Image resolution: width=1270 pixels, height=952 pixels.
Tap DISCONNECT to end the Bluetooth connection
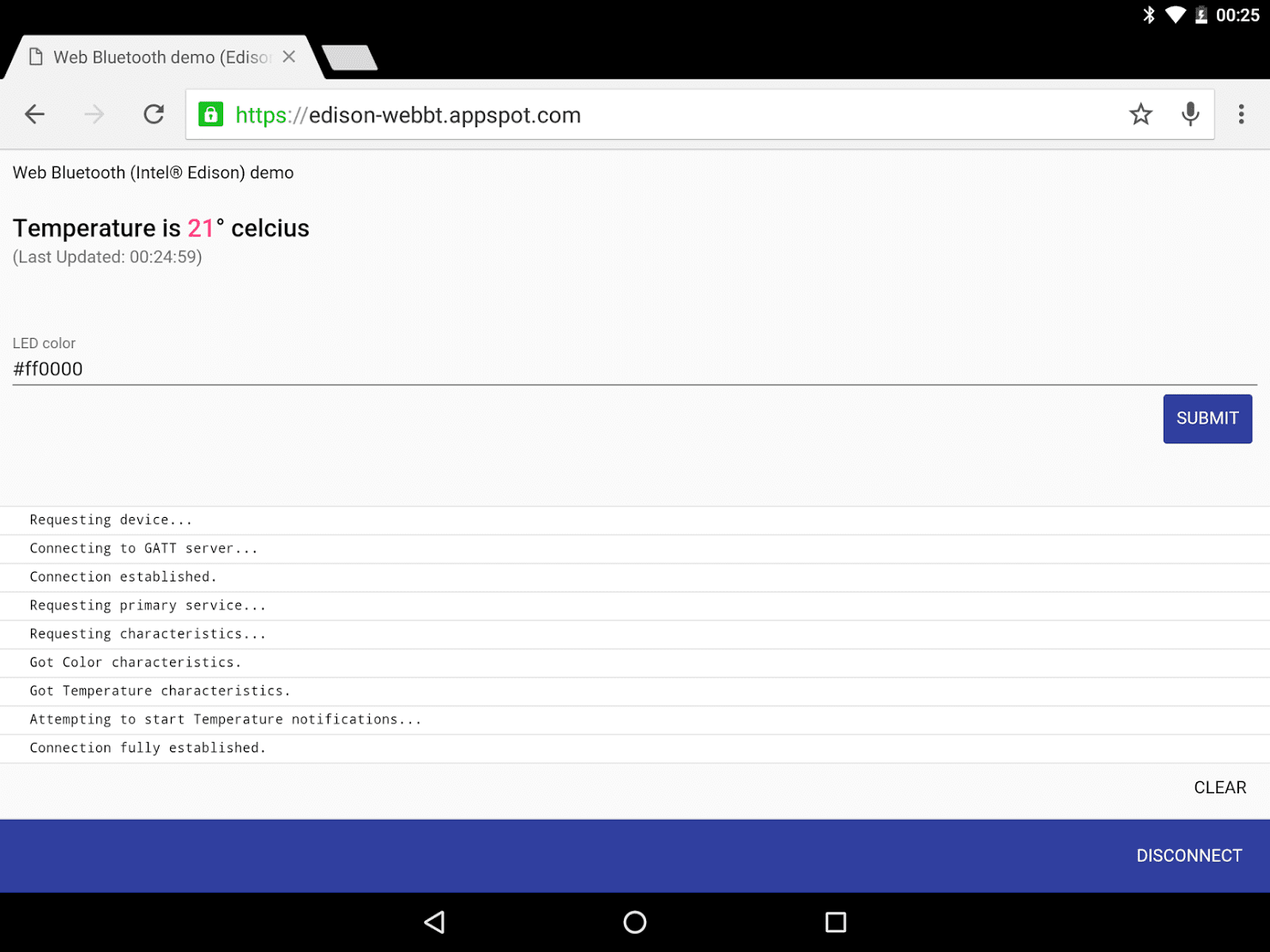pyautogui.click(x=1188, y=855)
